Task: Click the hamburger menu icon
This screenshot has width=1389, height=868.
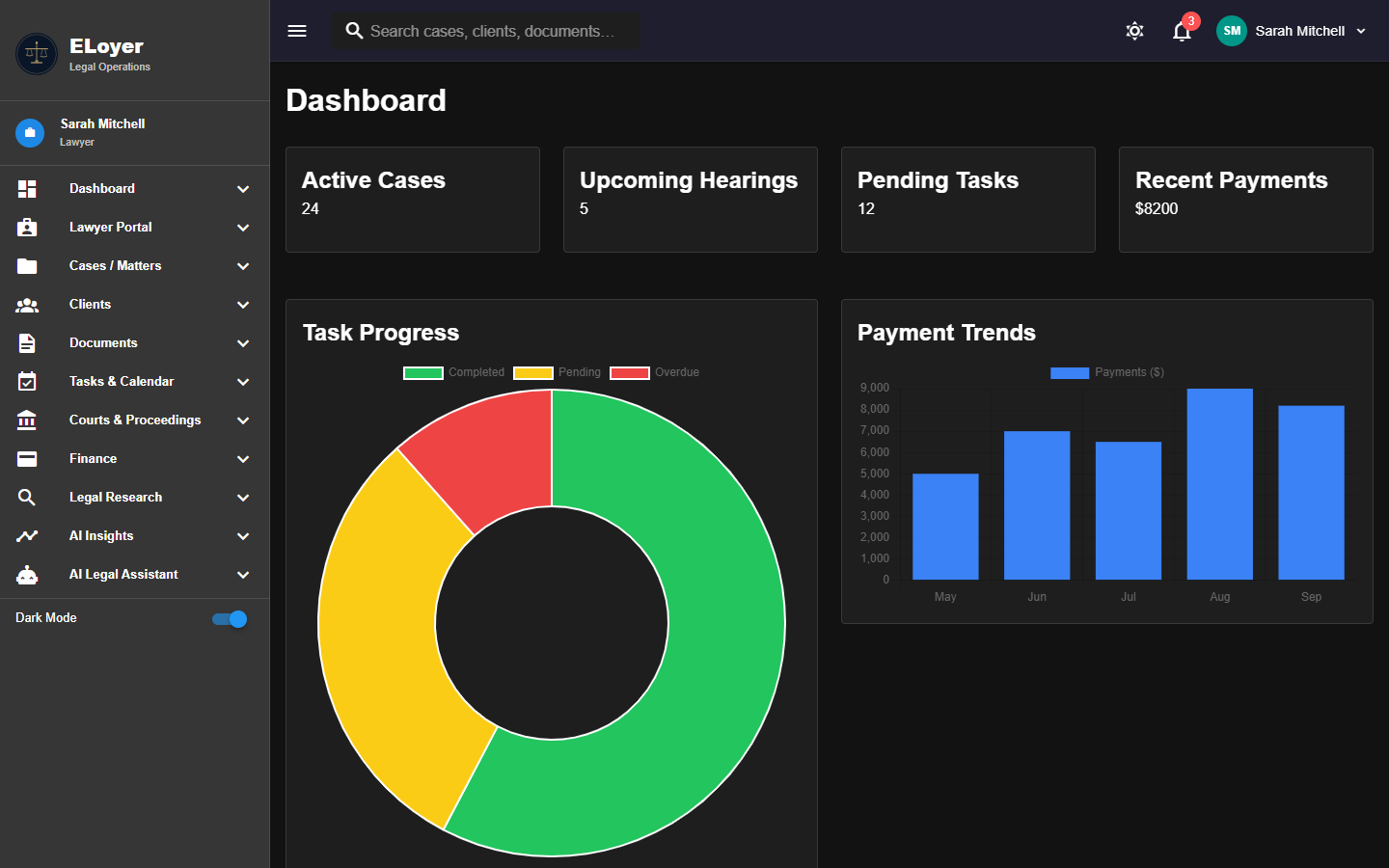Action: 297,31
